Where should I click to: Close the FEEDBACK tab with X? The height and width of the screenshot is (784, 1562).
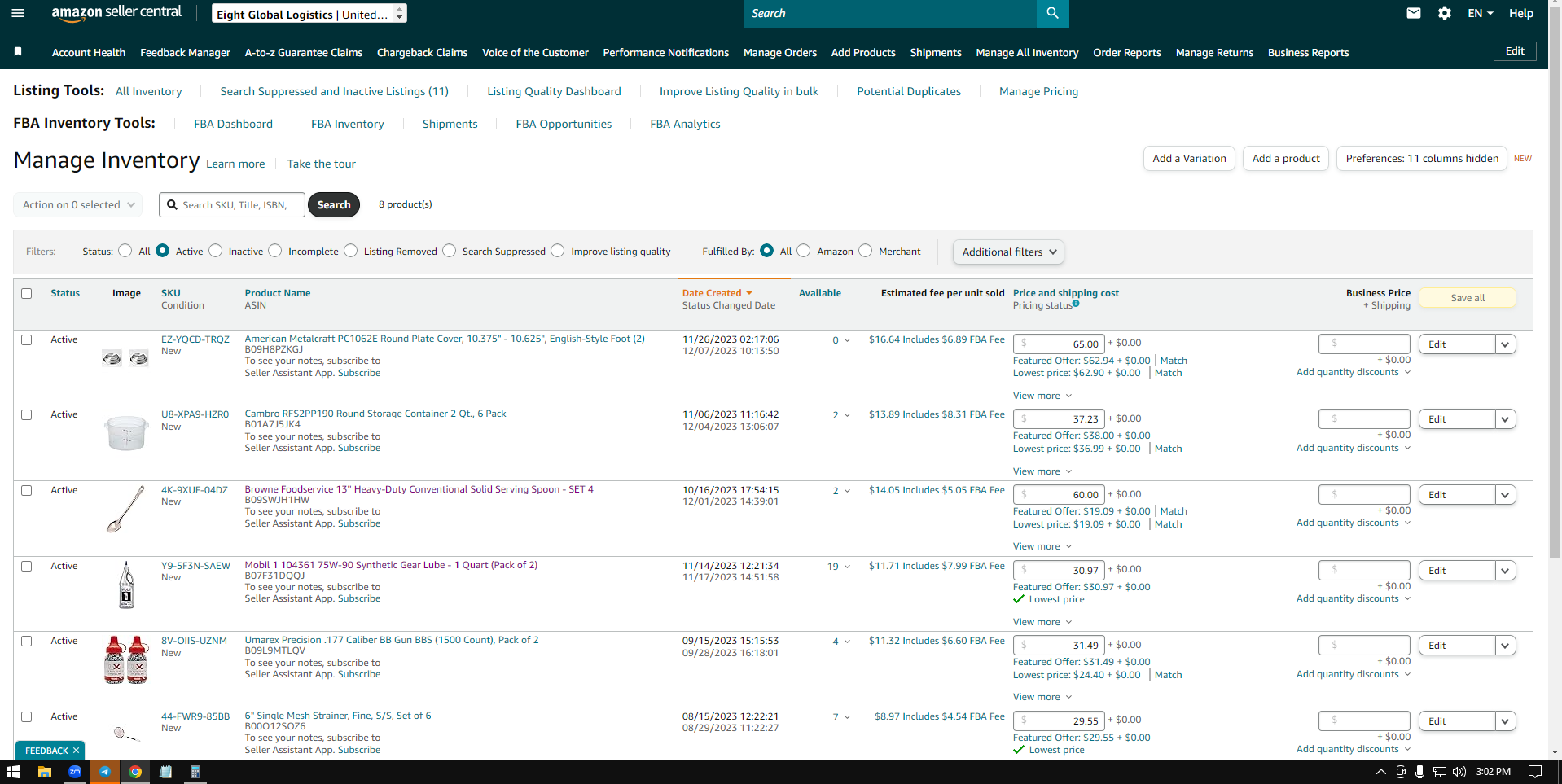pyautogui.click(x=77, y=751)
